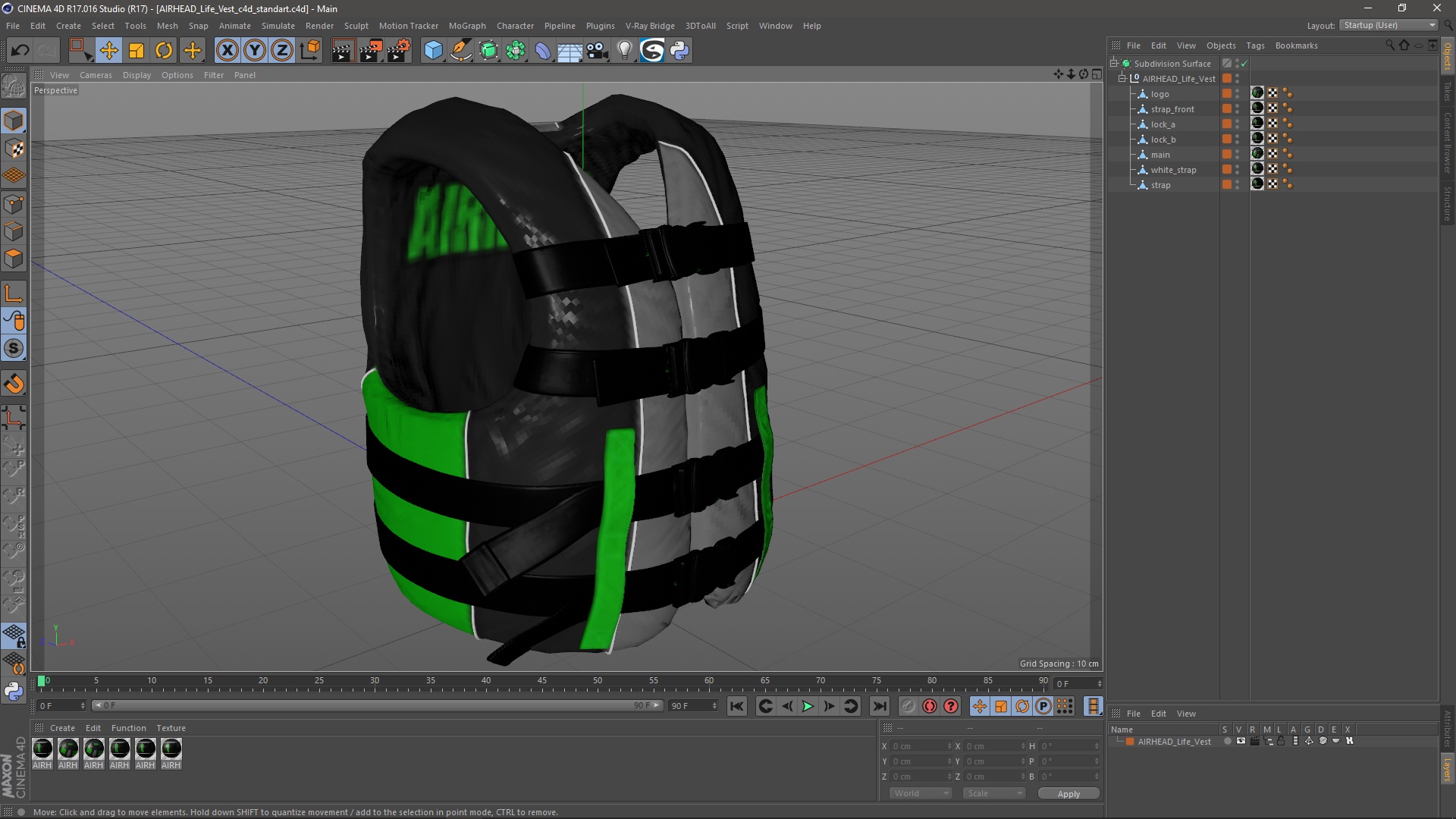Image resolution: width=1456 pixels, height=819 pixels.
Task: Select the logo object row
Action: point(1159,94)
